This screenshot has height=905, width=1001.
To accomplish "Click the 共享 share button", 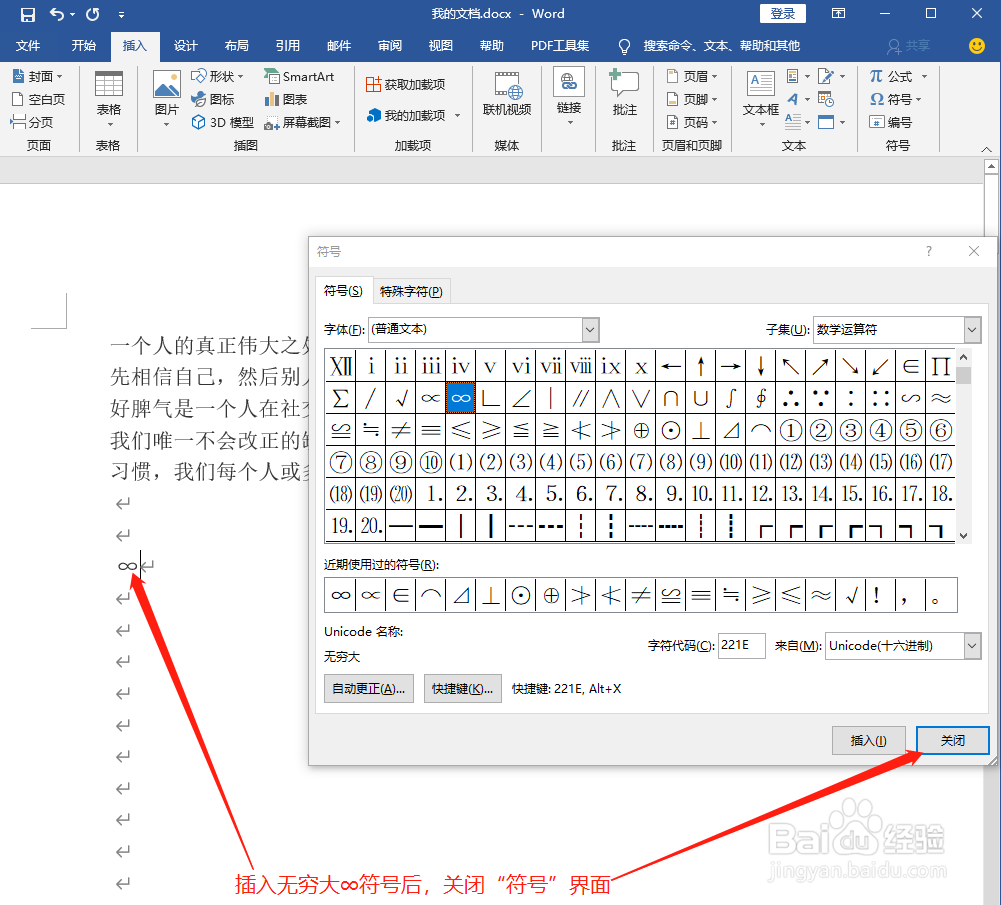I will (909, 46).
